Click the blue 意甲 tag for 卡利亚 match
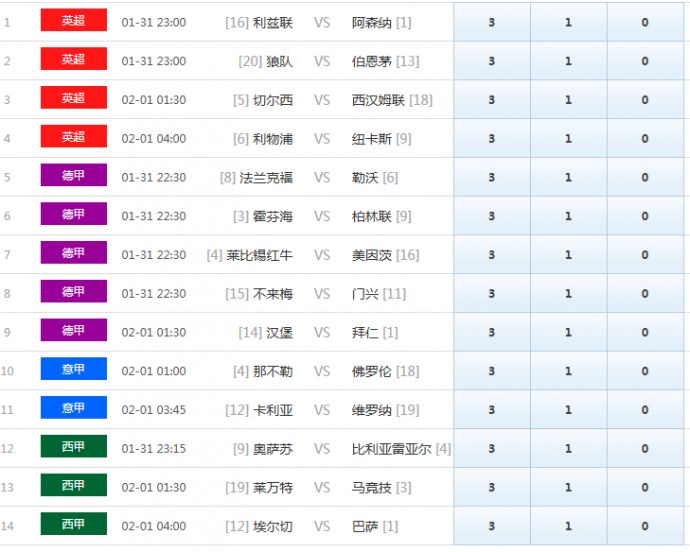The width and height of the screenshot is (690, 552). click(73, 408)
